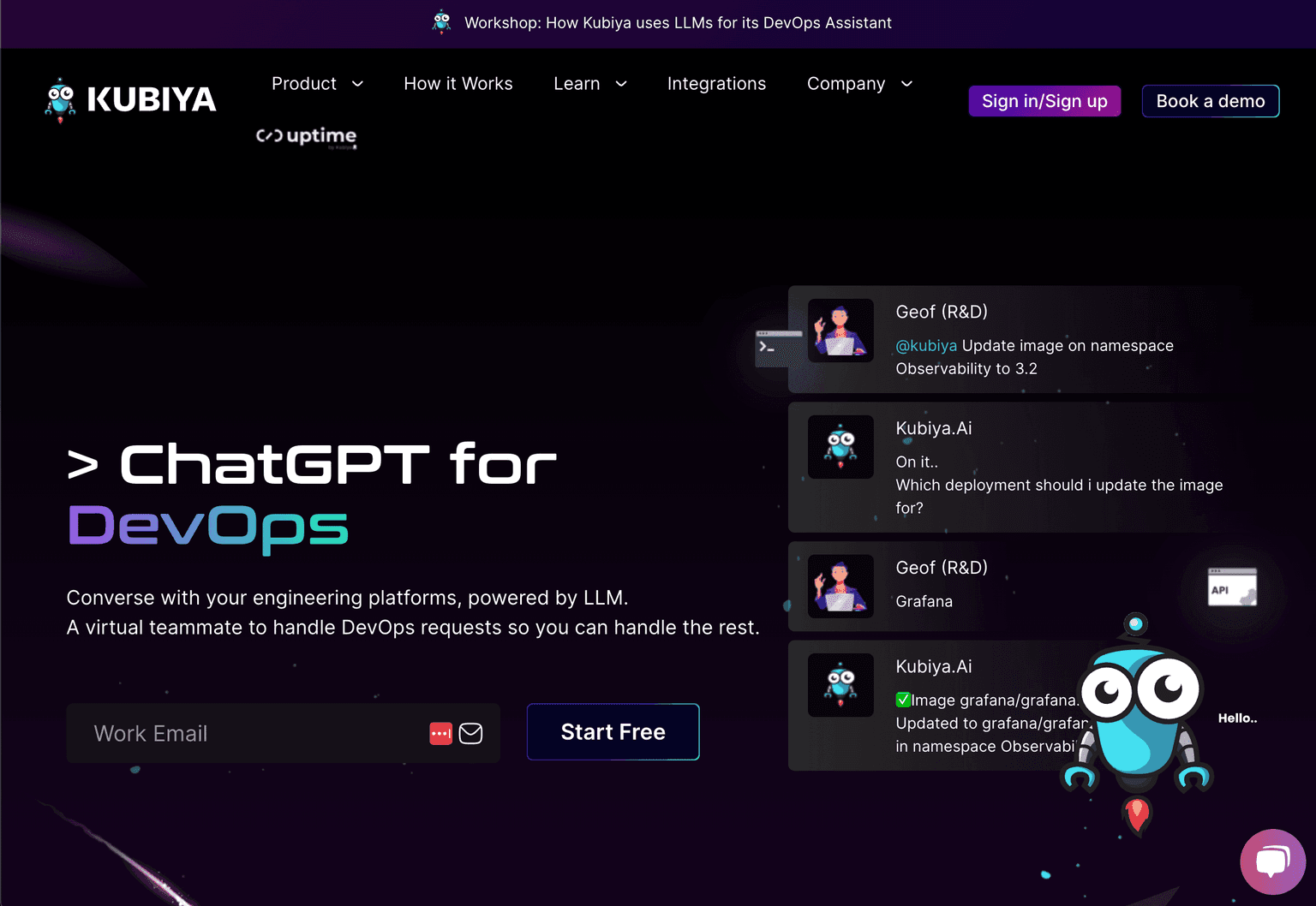
Task: Click the robot icon in the workshop banner
Action: tap(441, 22)
